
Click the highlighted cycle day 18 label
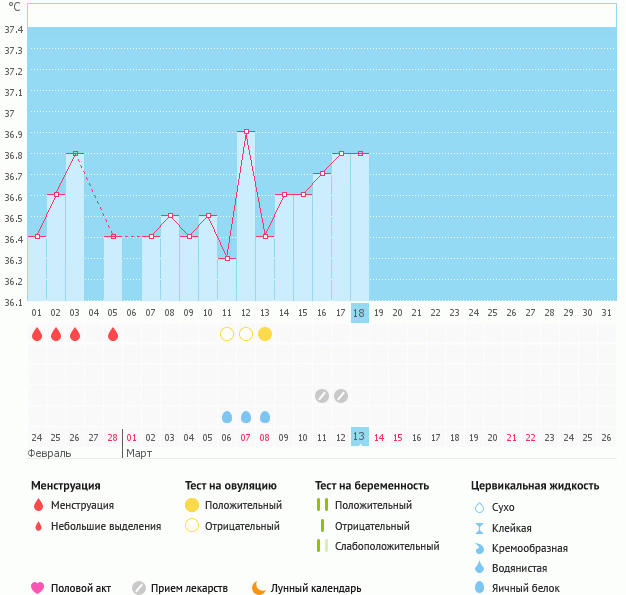click(x=360, y=313)
